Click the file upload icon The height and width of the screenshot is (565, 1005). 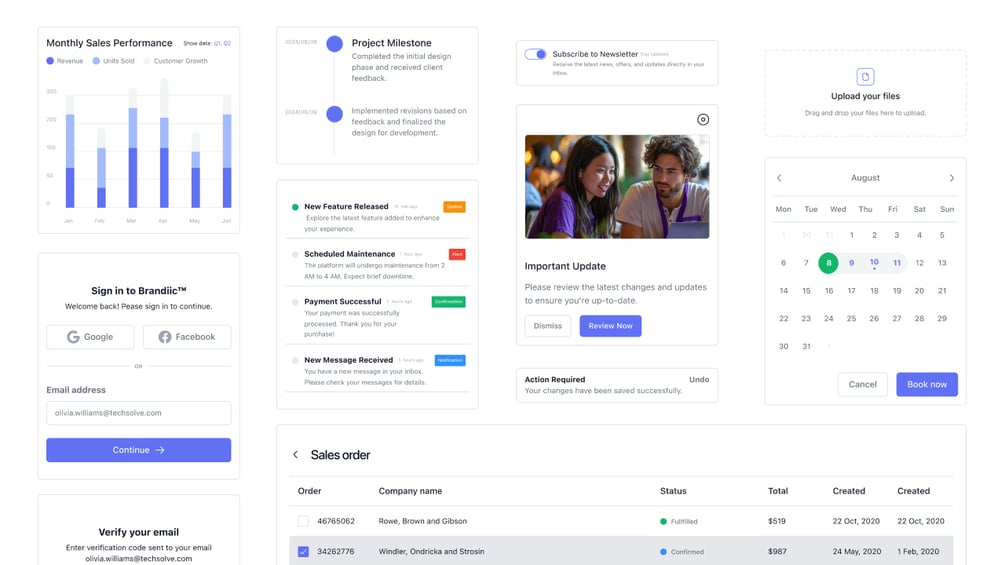865,77
